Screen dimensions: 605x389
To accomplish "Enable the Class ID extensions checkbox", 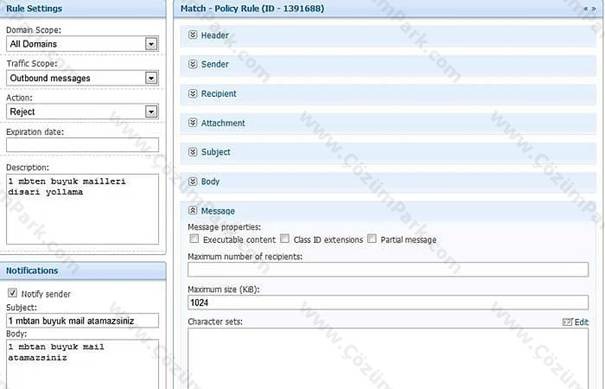I will [x=285, y=239].
